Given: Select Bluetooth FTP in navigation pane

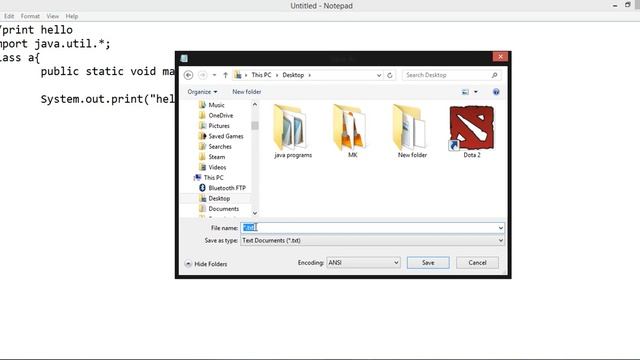Looking at the screenshot, I should pyautogui.click(x=227, y=188).
